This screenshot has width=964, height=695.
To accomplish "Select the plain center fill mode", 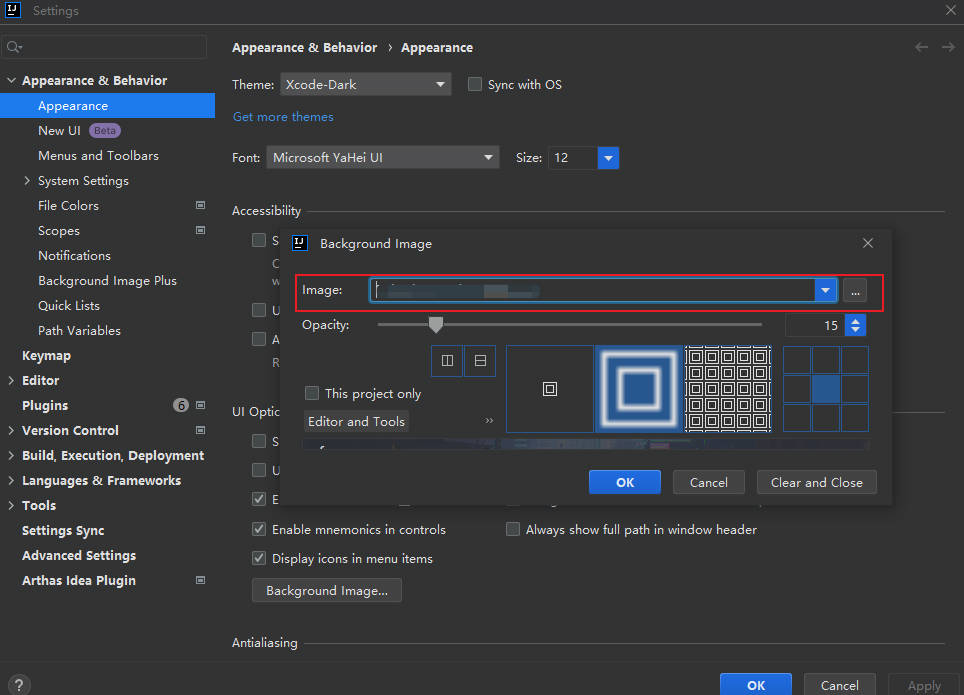I will 550,389.
